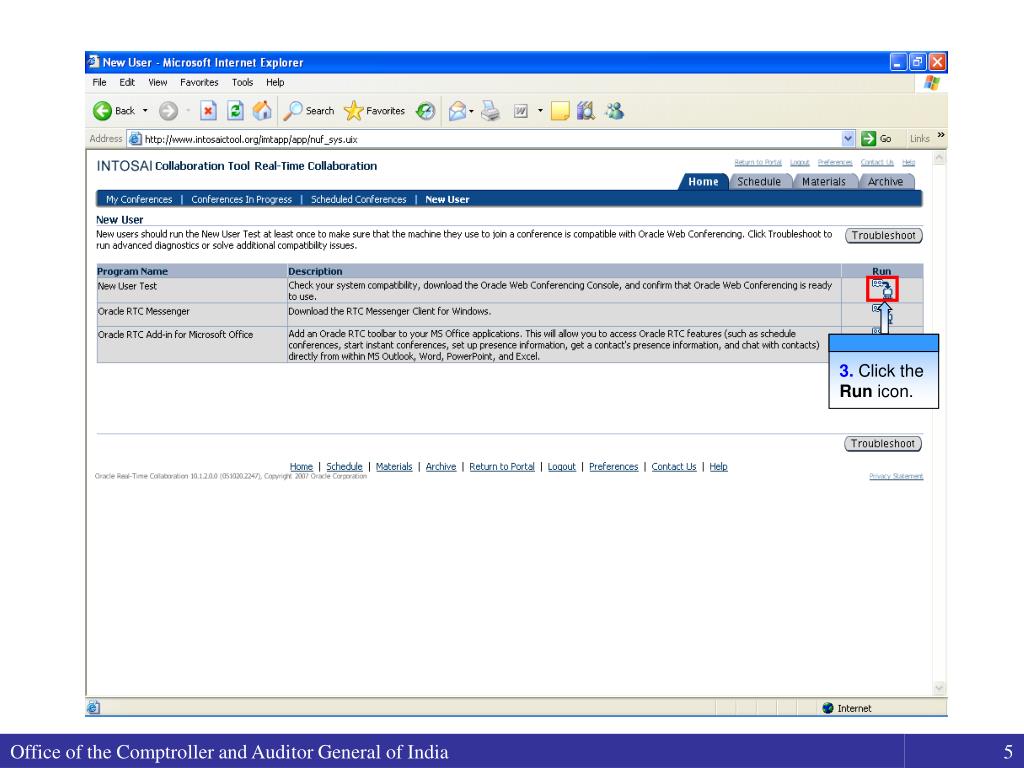The width and height of the screenshot is (1024, 768).
Task: Click the footer Schedule link
Action: (344, 466)
